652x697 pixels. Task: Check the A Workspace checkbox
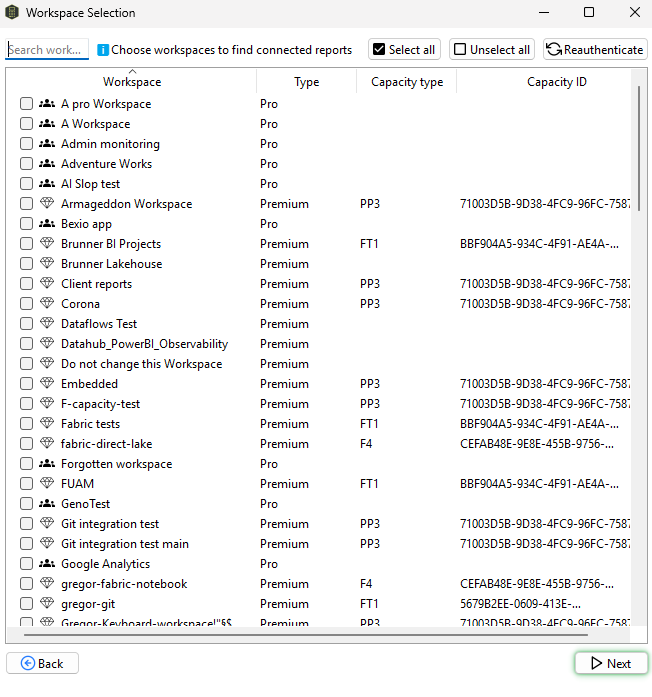26,124
